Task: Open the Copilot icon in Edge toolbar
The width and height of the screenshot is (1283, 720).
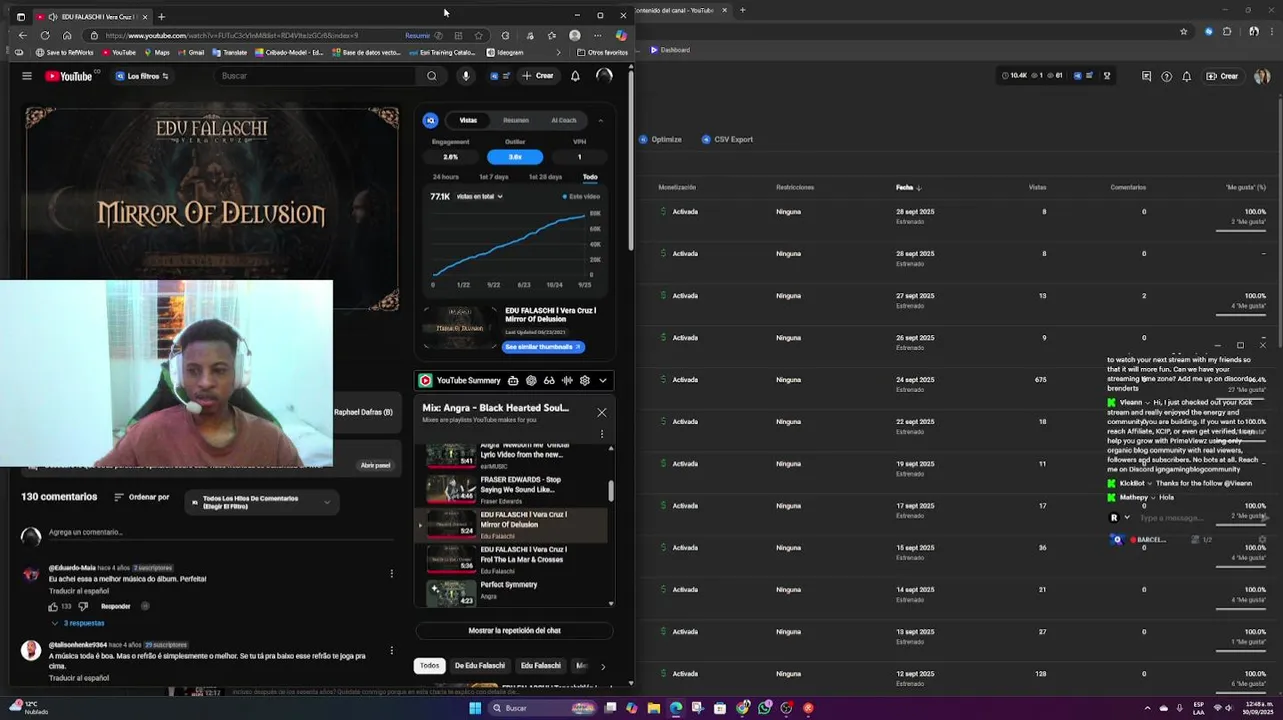Action: 621,35
